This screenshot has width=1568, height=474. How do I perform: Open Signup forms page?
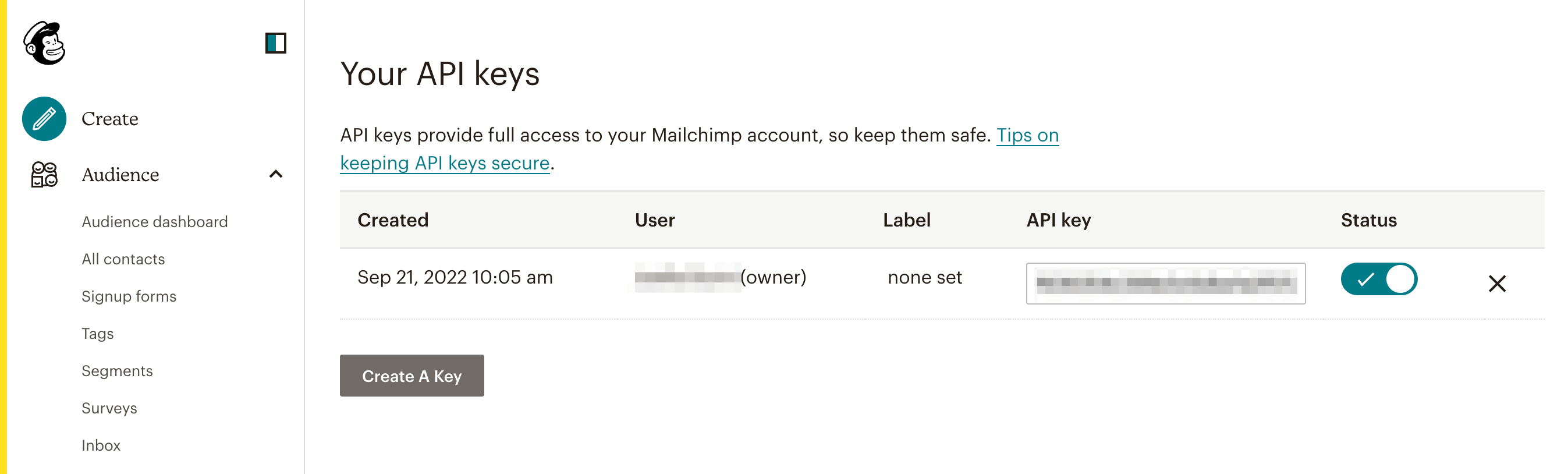click(129, 296)
